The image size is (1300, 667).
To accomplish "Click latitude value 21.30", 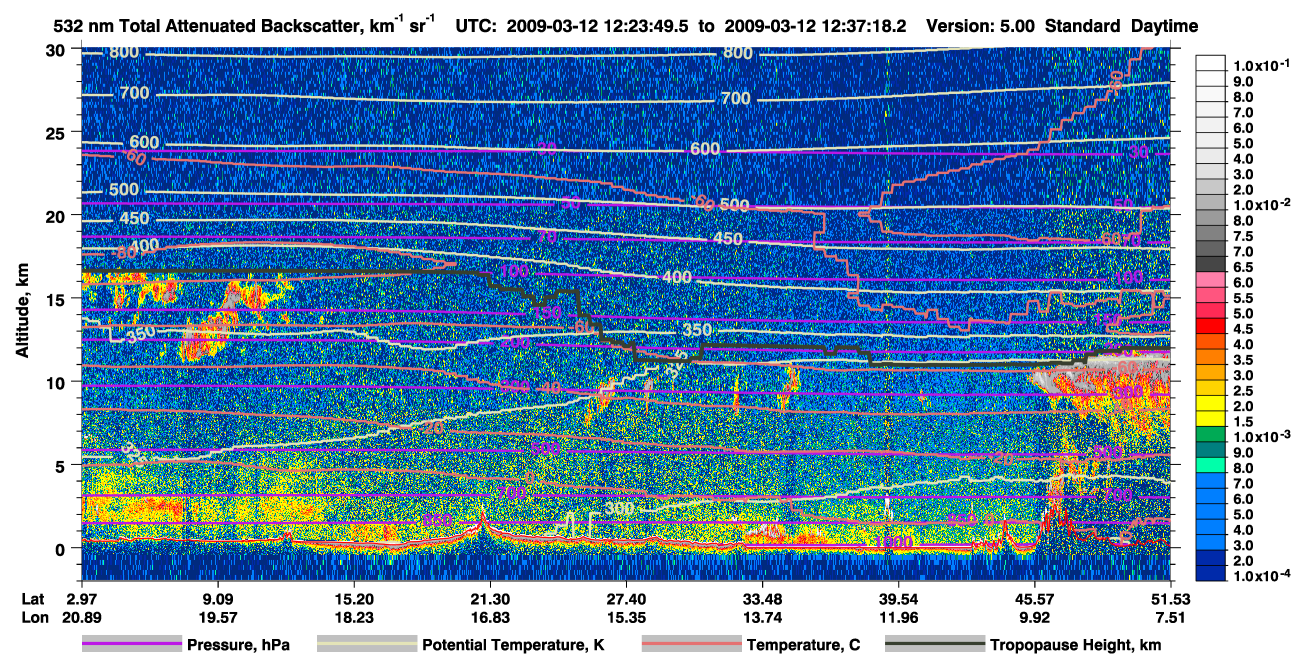I will (x=489, y=597).
